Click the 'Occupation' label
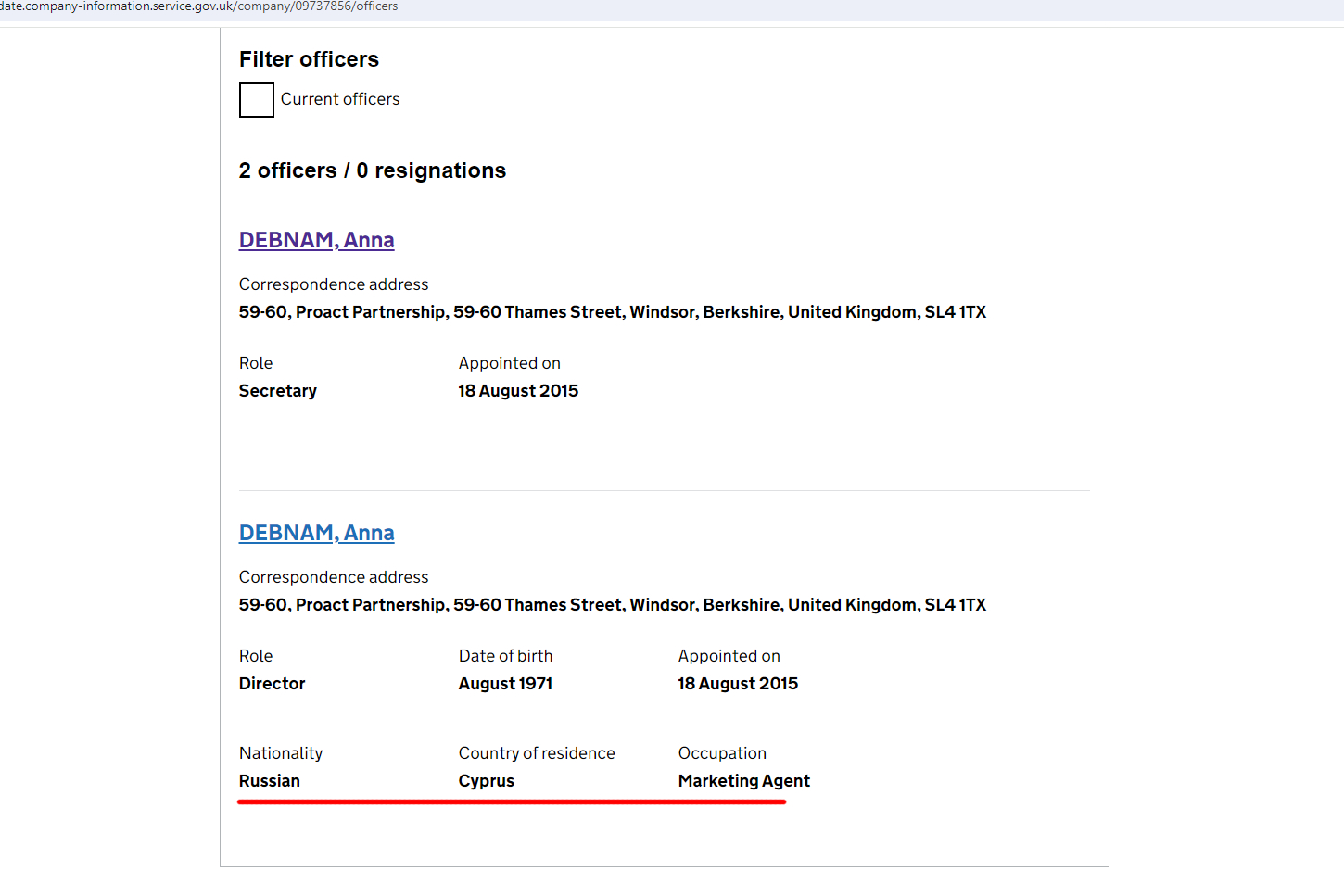 click(722, 753)
